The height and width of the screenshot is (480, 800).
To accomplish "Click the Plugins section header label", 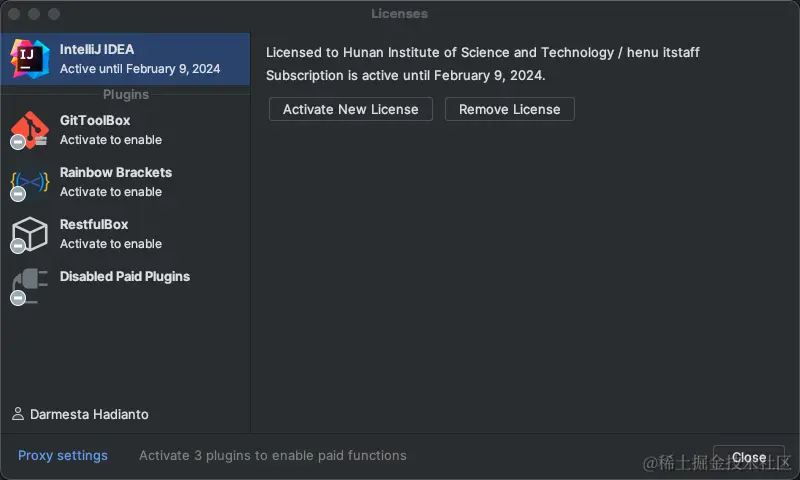I will tap(126, 95).
